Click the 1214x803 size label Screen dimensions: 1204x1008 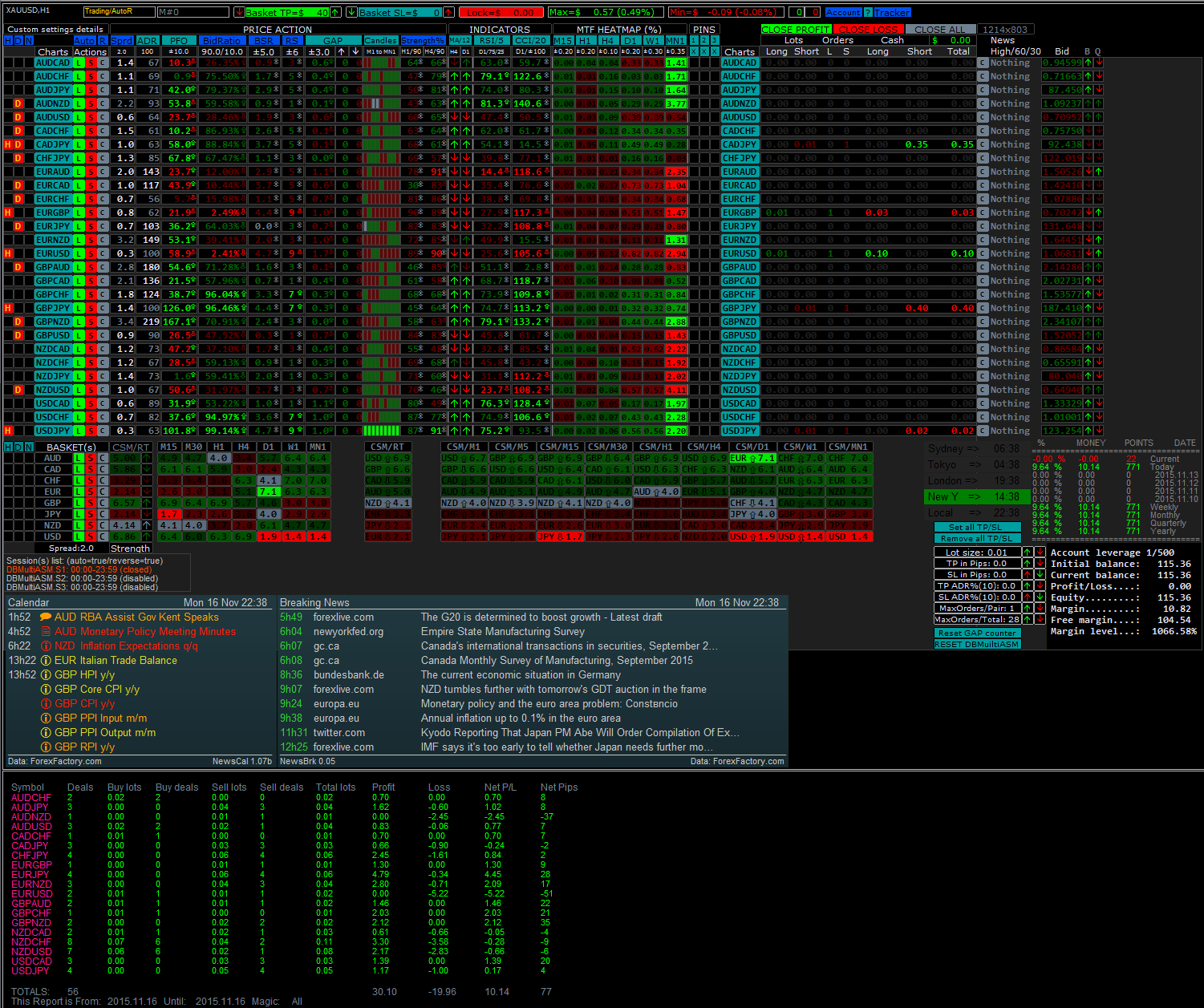(x=1005, y=30)
